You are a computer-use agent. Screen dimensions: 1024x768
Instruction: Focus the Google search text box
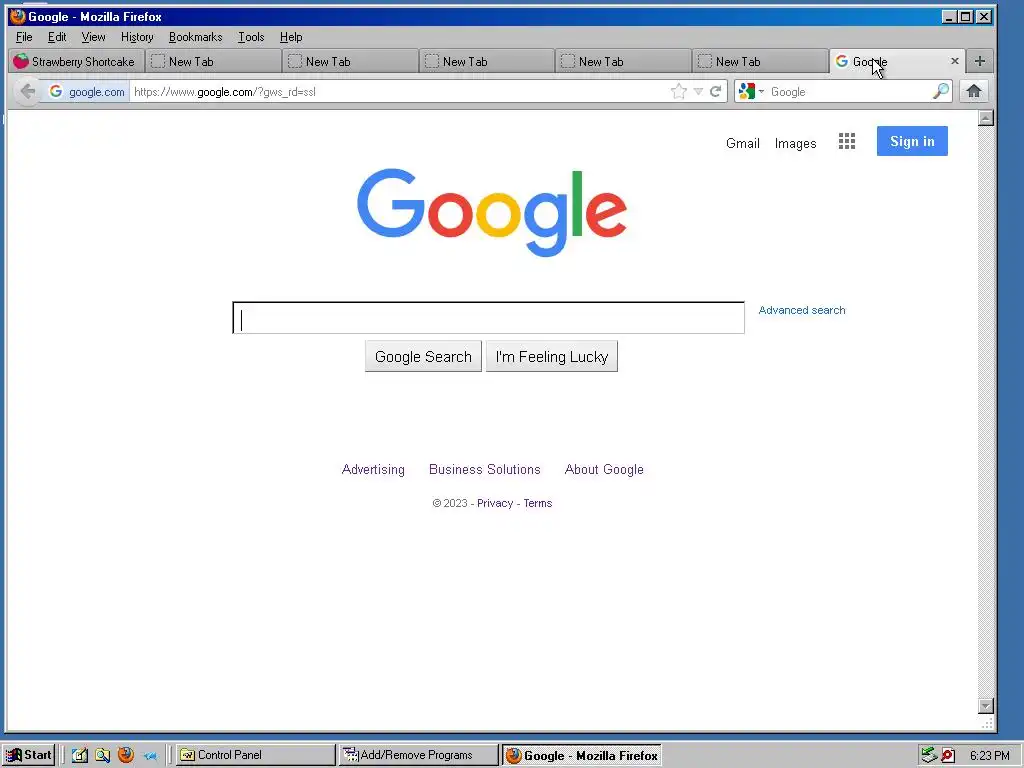(x=488, y=318)
